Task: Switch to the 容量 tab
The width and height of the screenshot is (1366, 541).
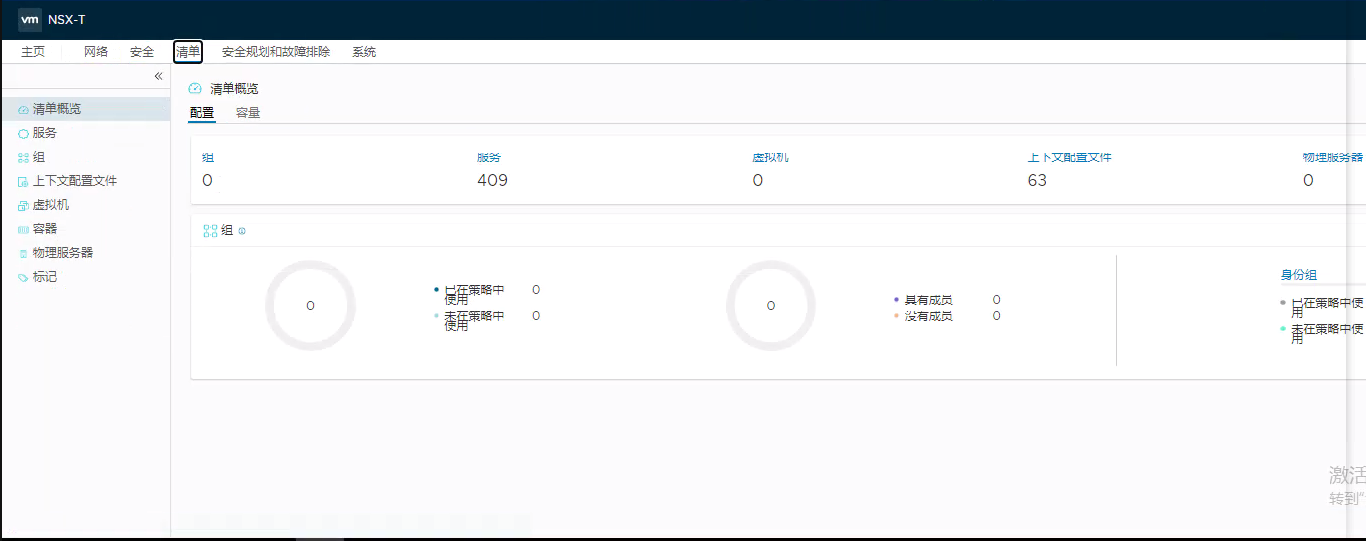Action: pos(248,113)
